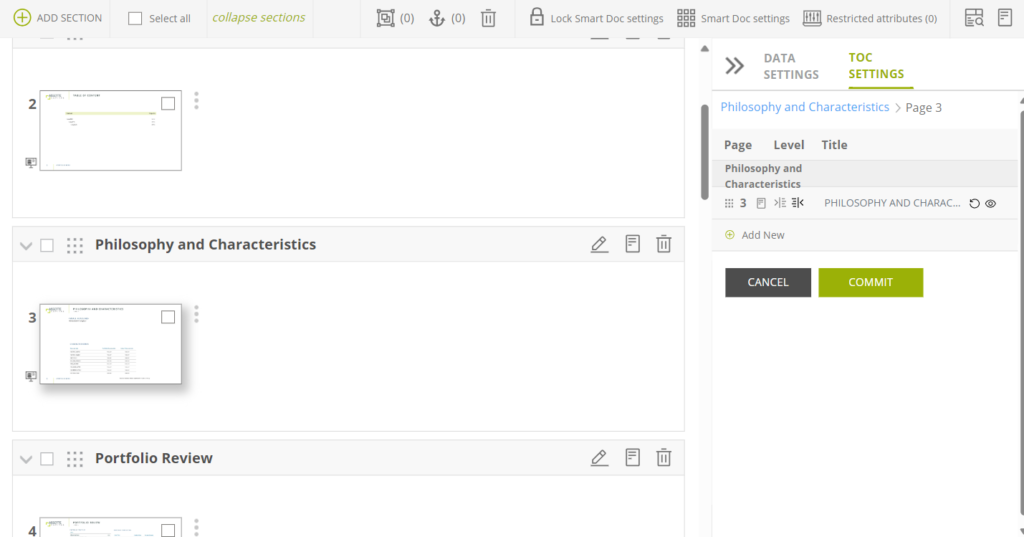The width and height of the screenshot is (1024, 537).
Task: Click Philosophy and Characteristics breadcrumb link
Action: pos(805,106)
